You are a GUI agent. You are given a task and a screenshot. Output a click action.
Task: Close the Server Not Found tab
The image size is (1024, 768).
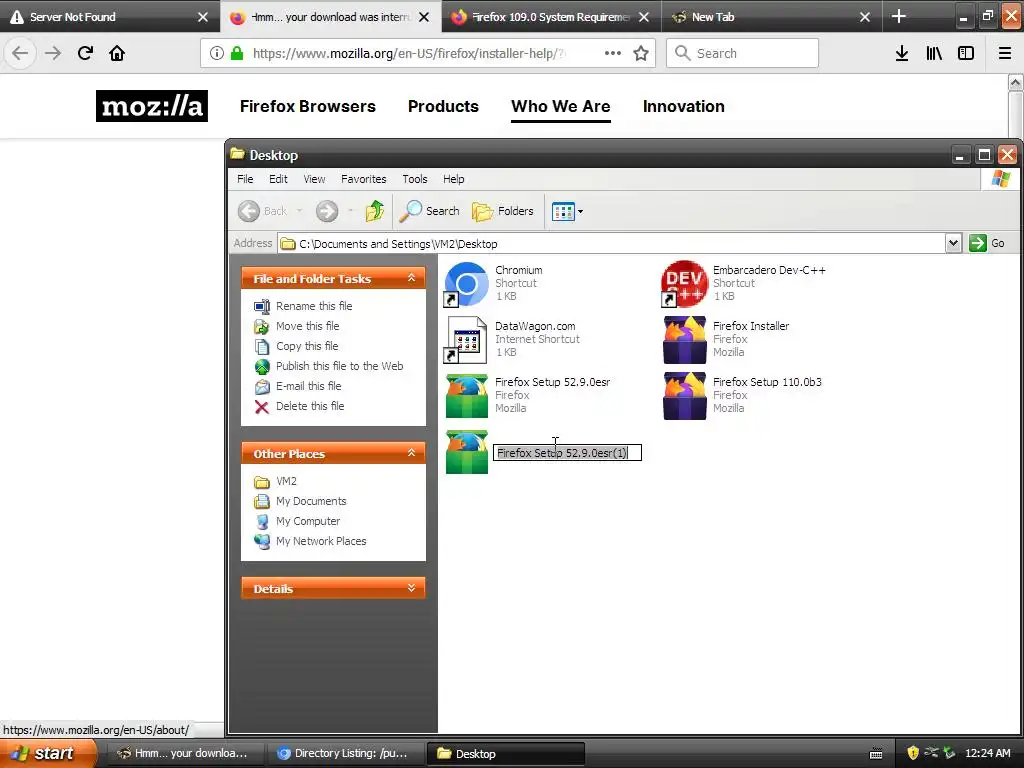203,17
